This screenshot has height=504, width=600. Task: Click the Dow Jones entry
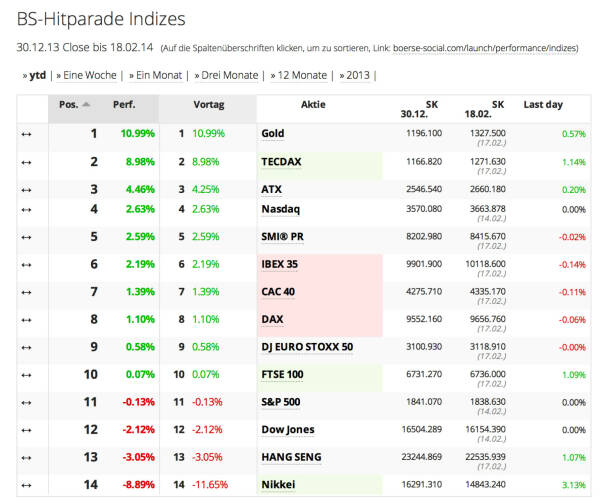(x=287, y=430)
